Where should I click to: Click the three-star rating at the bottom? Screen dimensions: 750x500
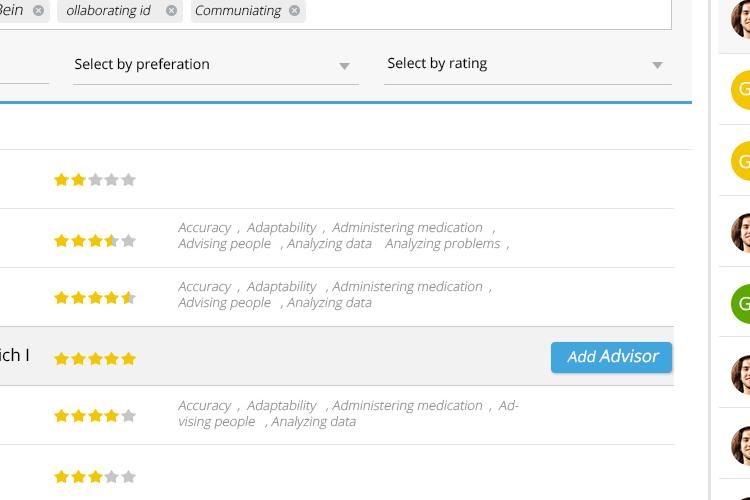(x=94, y=477)
